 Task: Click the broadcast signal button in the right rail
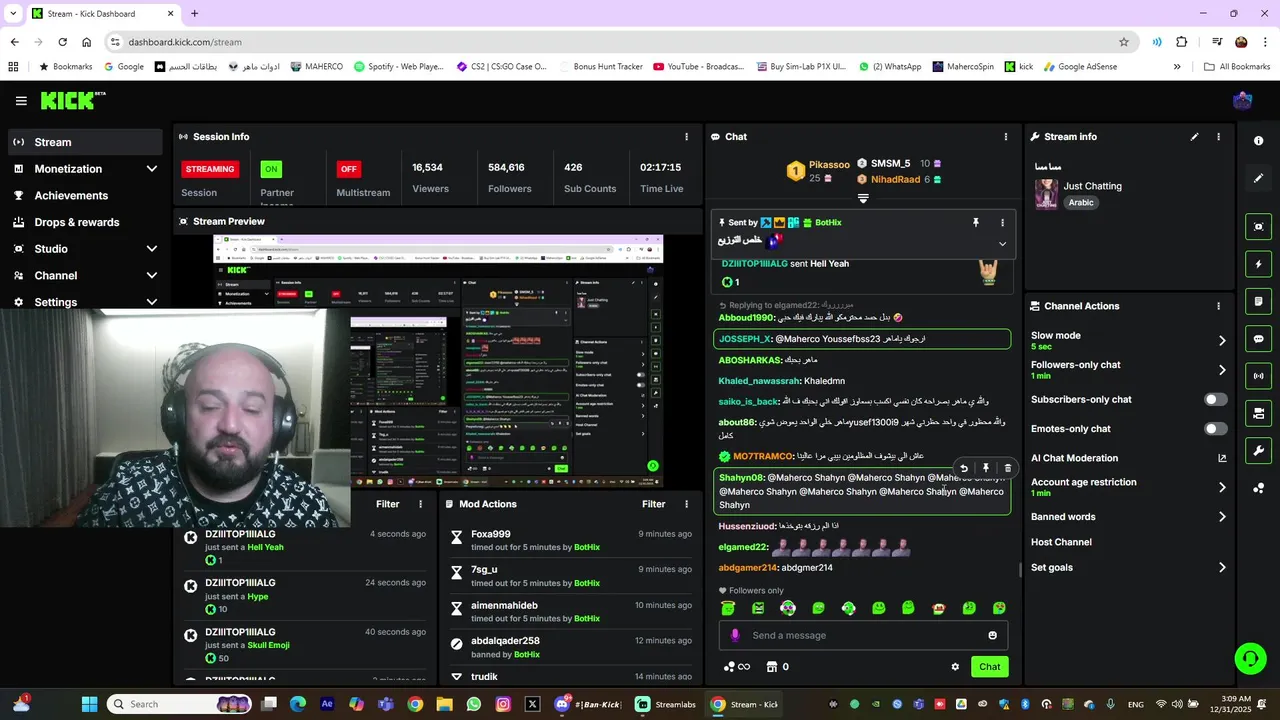1258,376
